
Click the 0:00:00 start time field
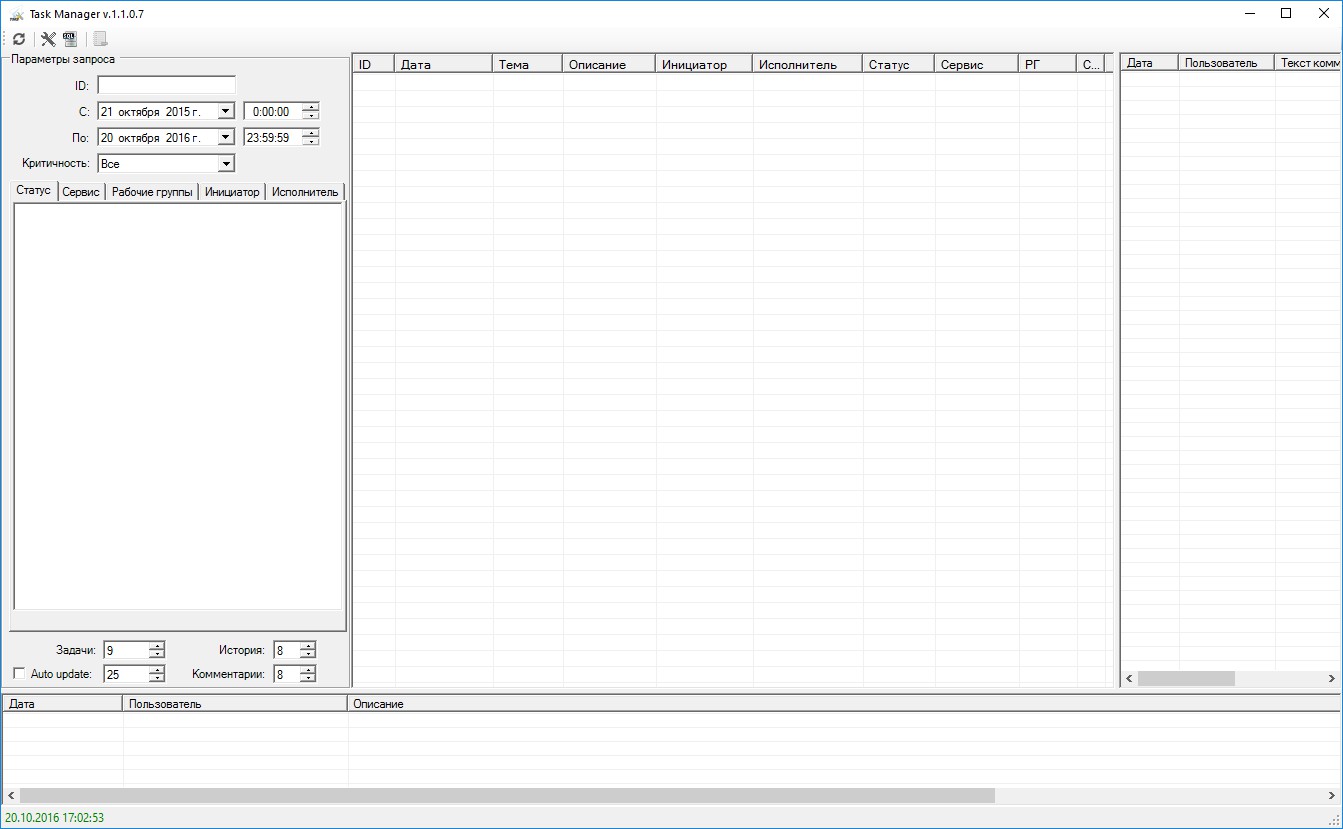[x=273, y=112]
